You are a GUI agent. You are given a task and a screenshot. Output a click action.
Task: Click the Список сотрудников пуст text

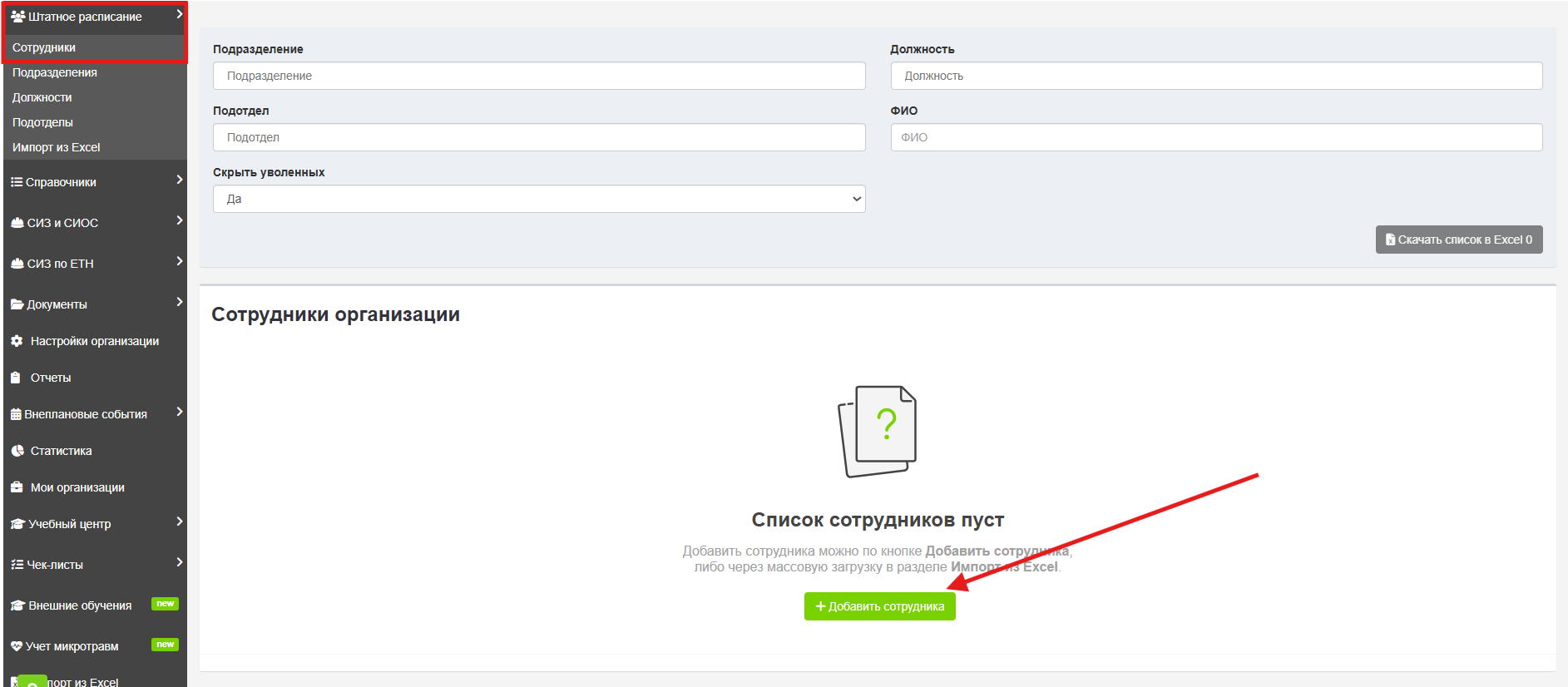tap(878, 520)
